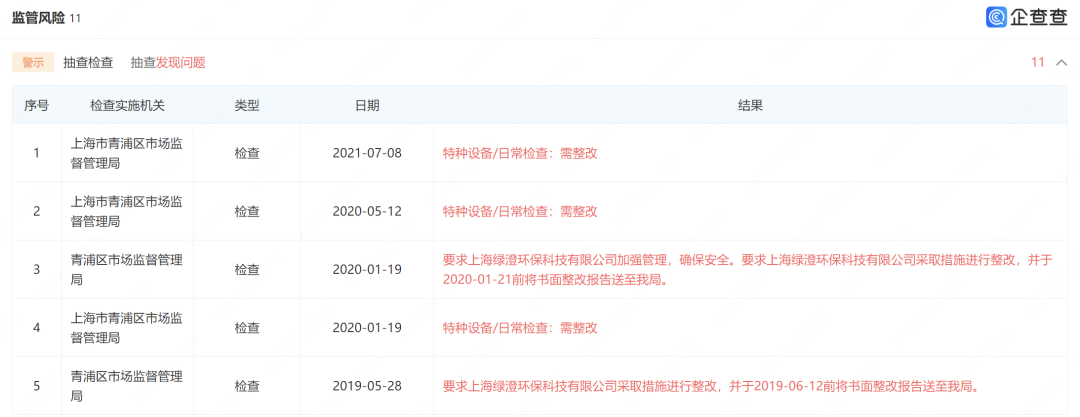
Task: Click the 结果 column header
Action: pos(750,105)
